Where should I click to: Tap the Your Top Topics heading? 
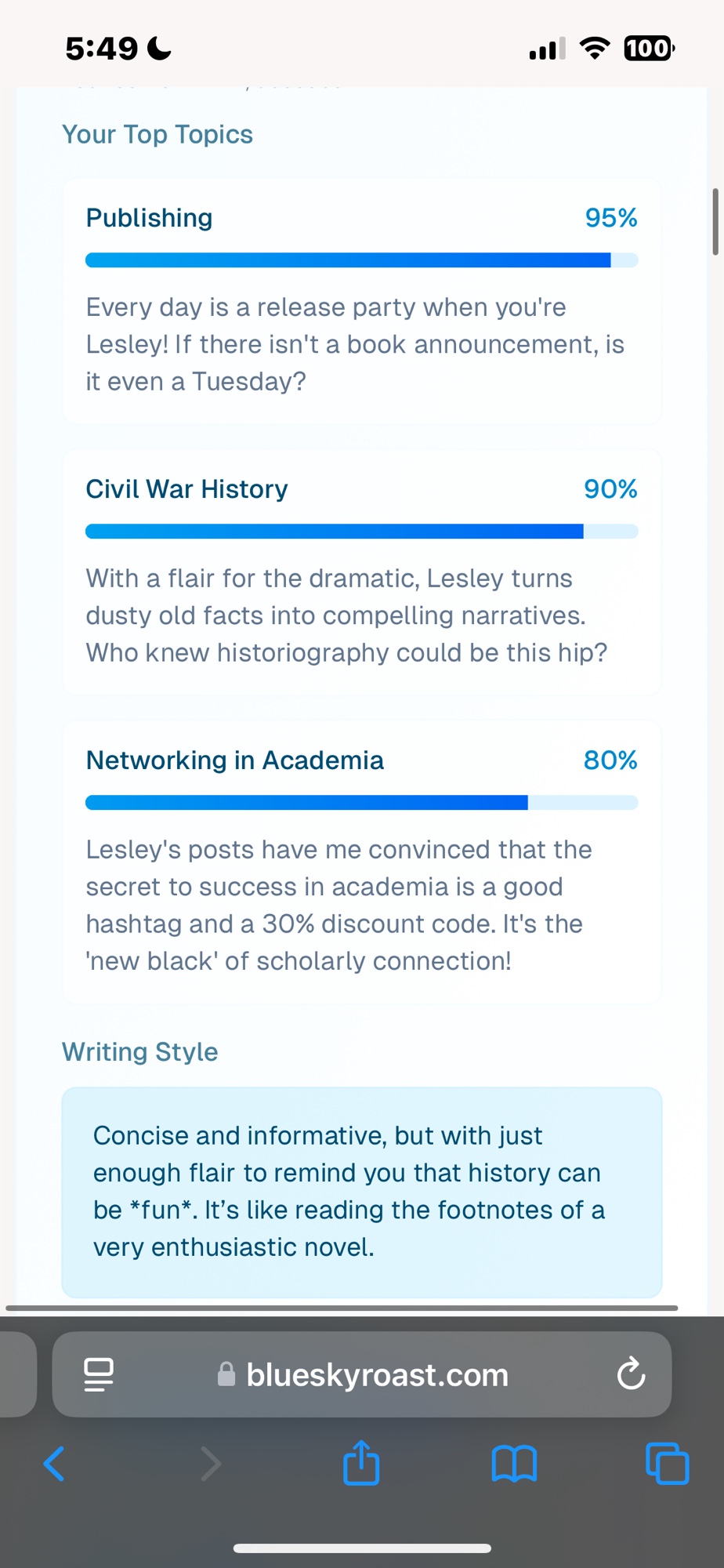point(157,135)
